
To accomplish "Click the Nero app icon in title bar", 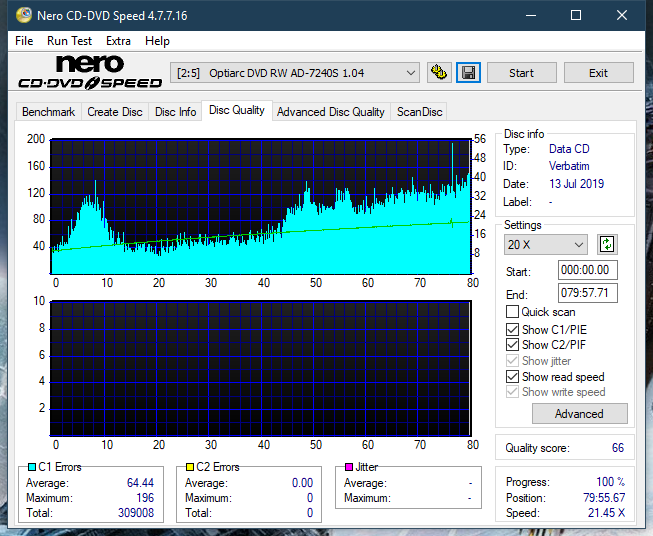I will 24,15.
